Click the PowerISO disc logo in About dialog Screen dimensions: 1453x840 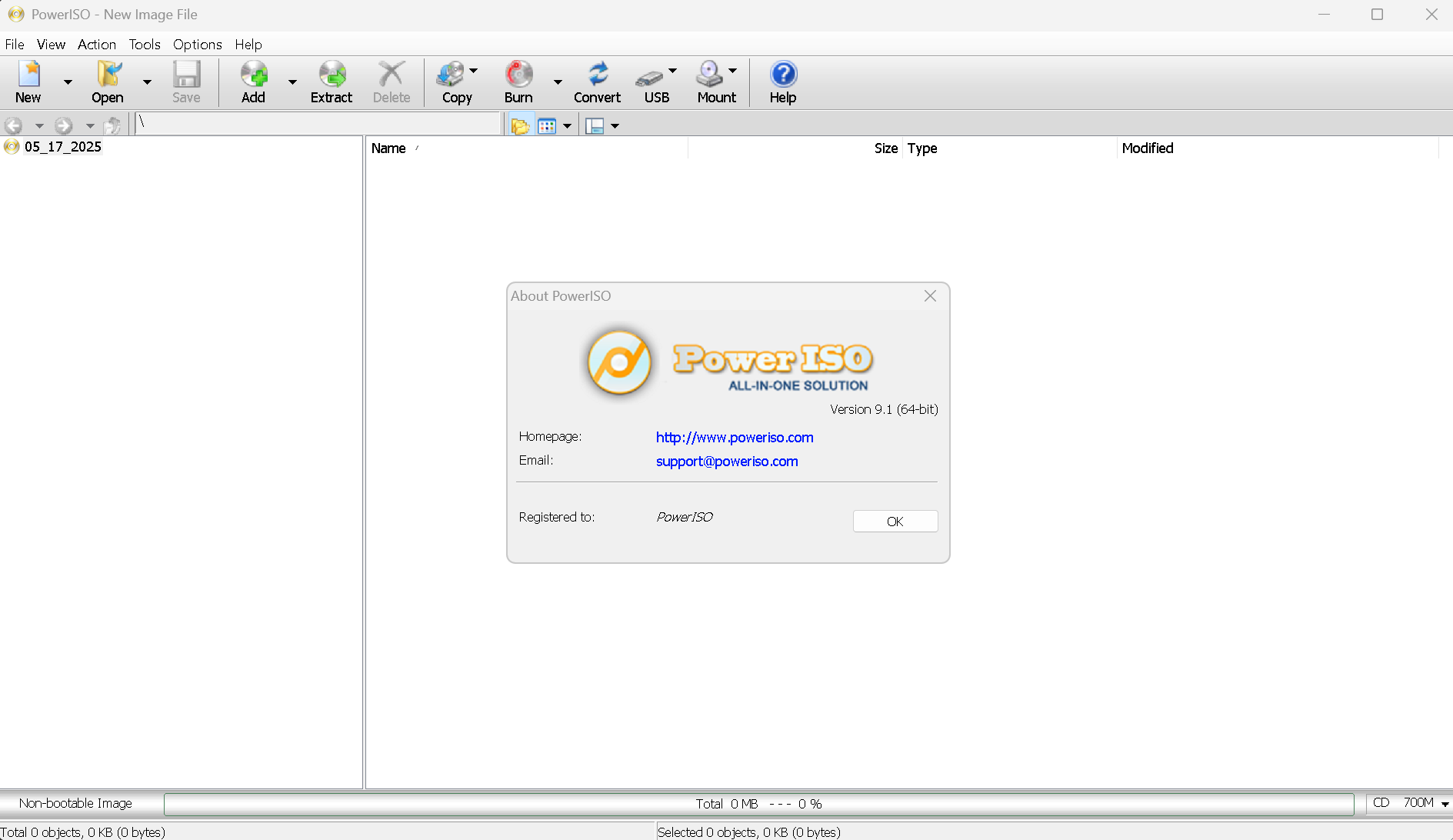coord(620,362)
